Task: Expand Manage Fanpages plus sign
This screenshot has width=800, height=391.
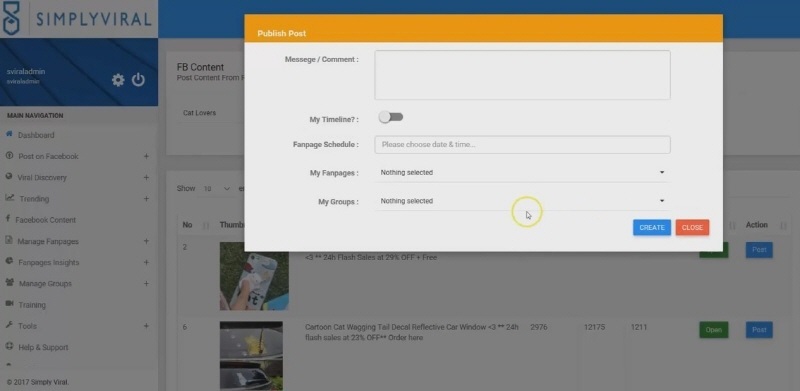Action: click(x=146, y=241)
